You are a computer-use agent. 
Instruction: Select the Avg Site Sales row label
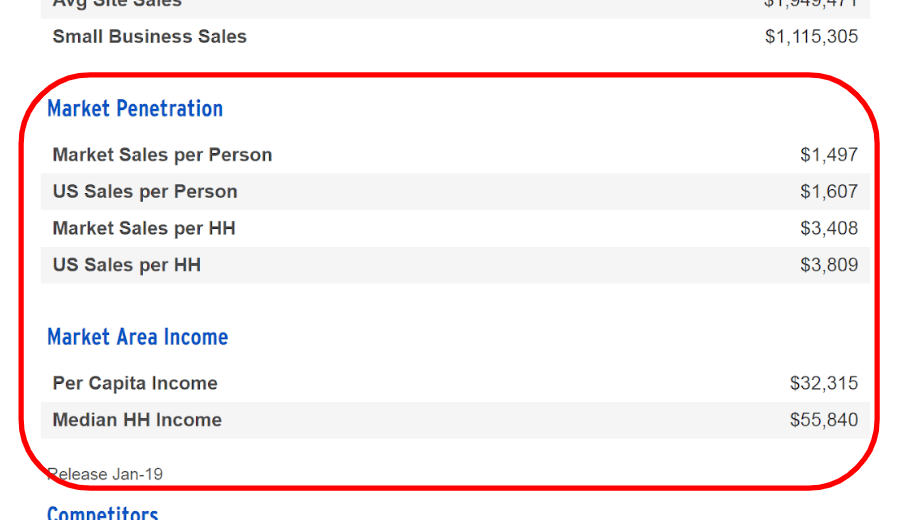click(117, 4)
